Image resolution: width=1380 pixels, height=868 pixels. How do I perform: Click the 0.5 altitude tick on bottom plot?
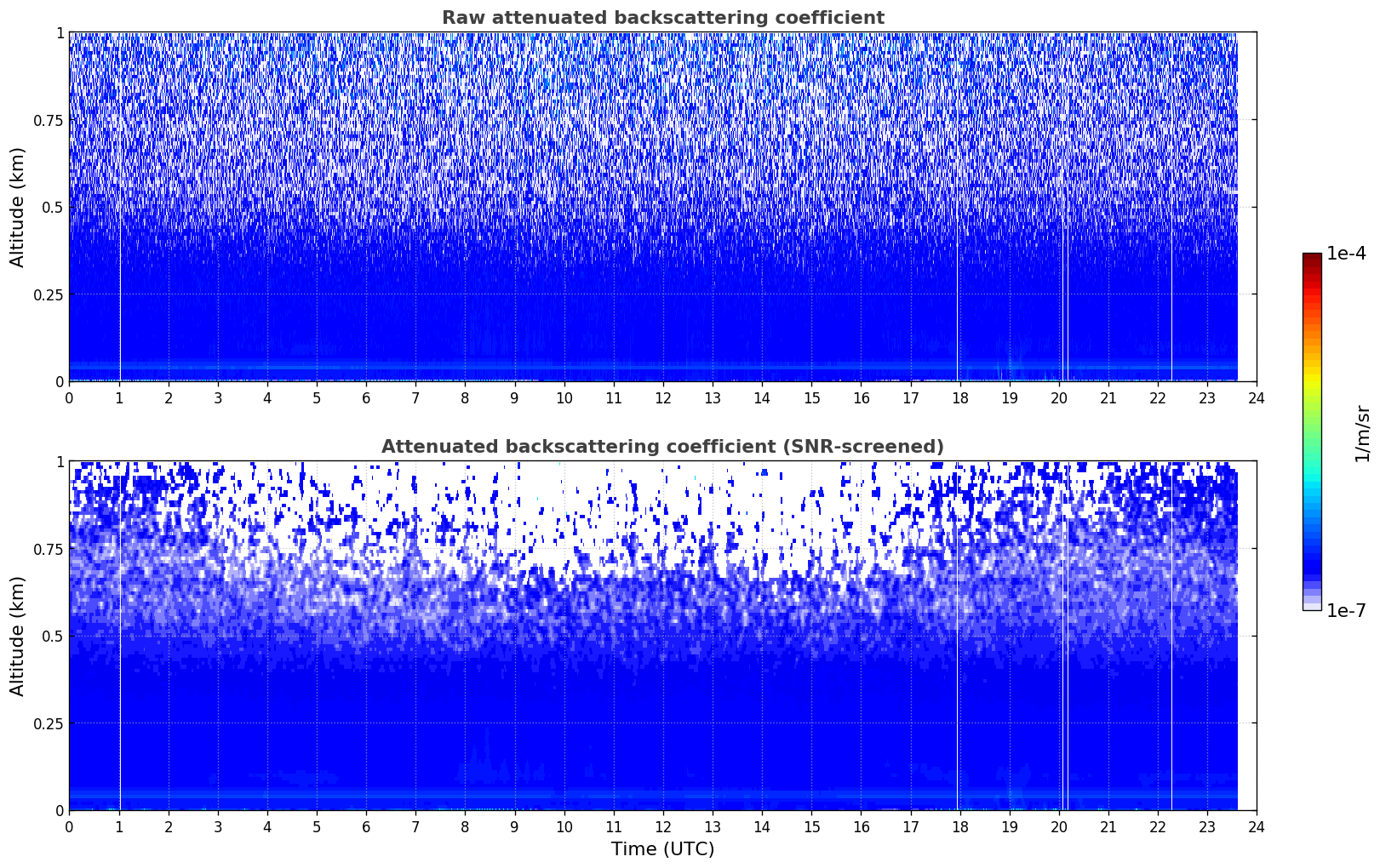coord(54,636)
